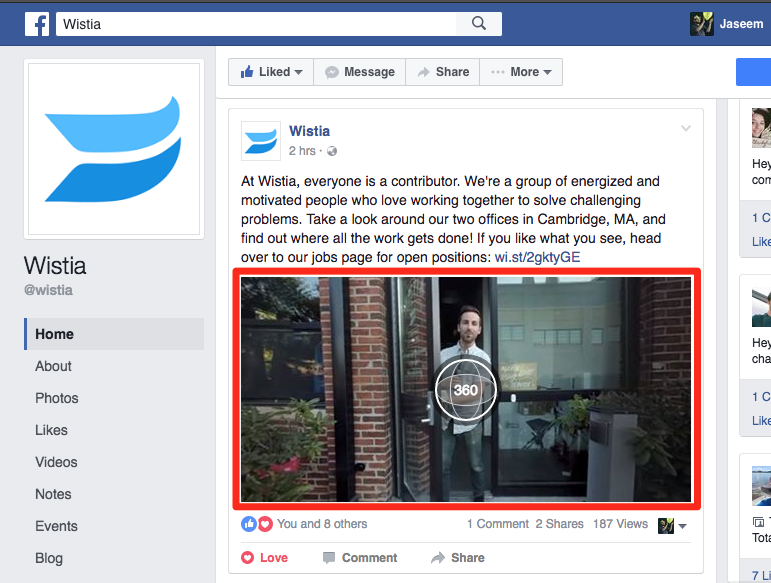Expand the post options chevron
The image size is (771, 583).
click(x=686, y=128)
